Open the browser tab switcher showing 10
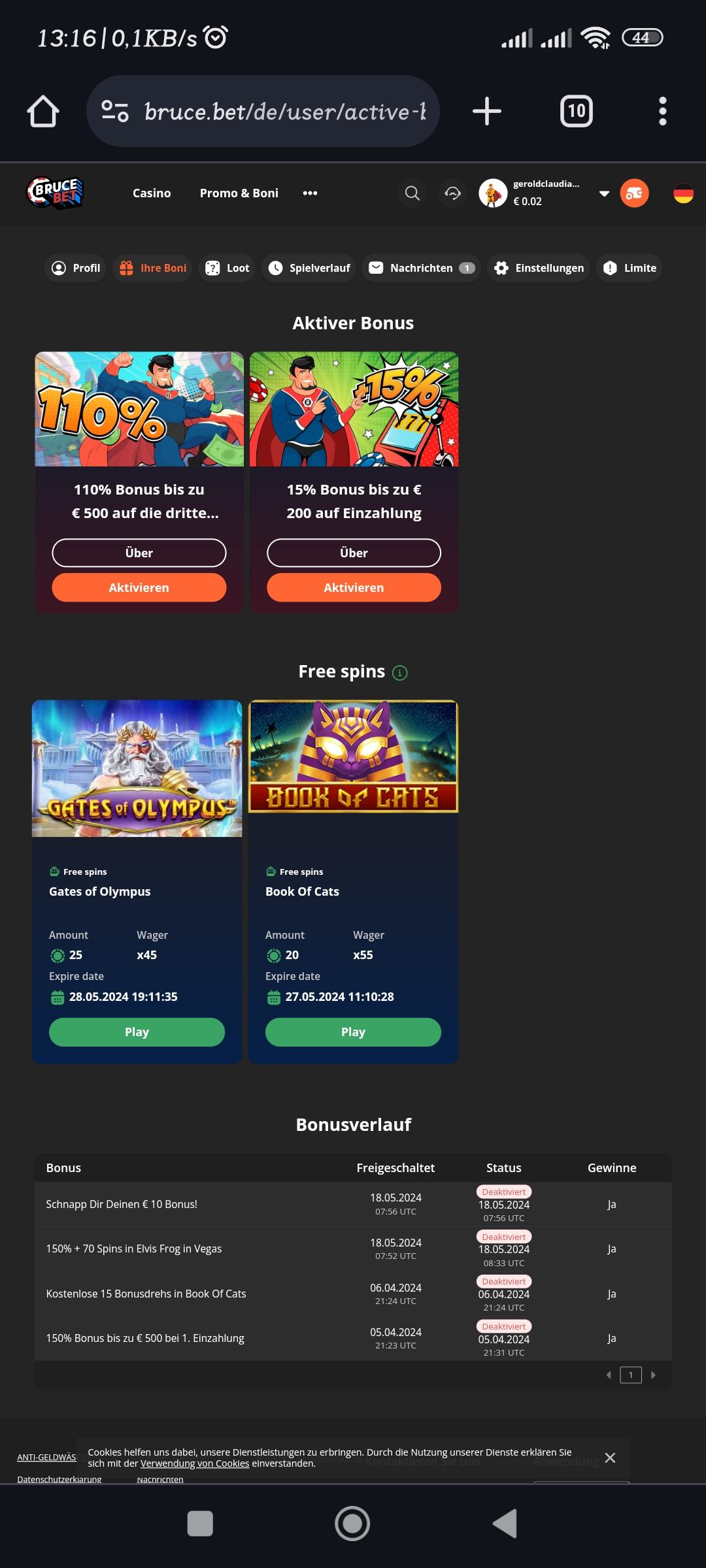The height and width of the screenshot is (1568, 706). tap(577, 111)
